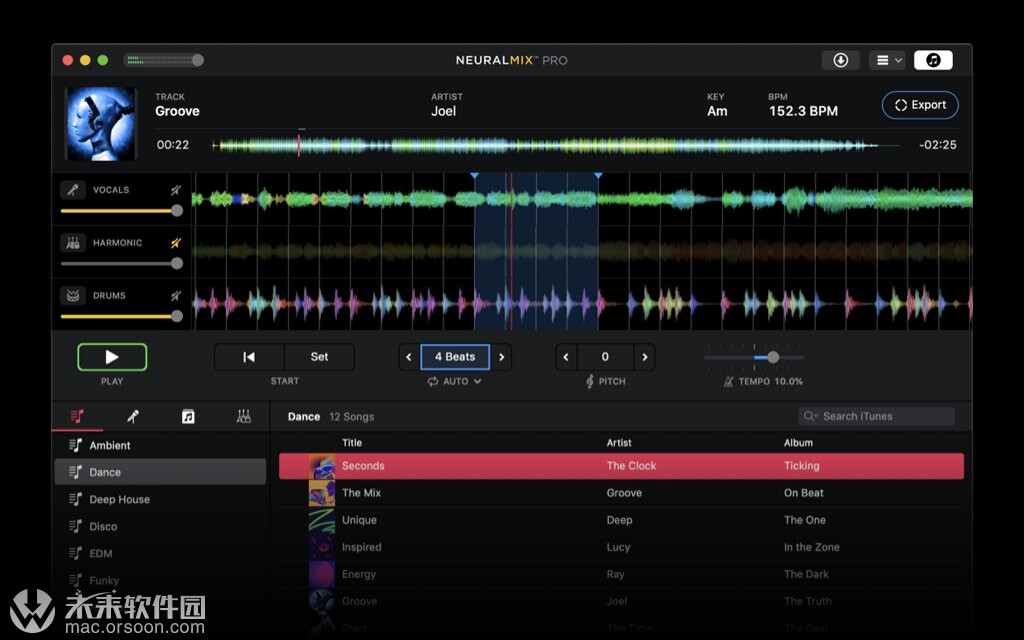Jump to start with skip-back icon

249,357
